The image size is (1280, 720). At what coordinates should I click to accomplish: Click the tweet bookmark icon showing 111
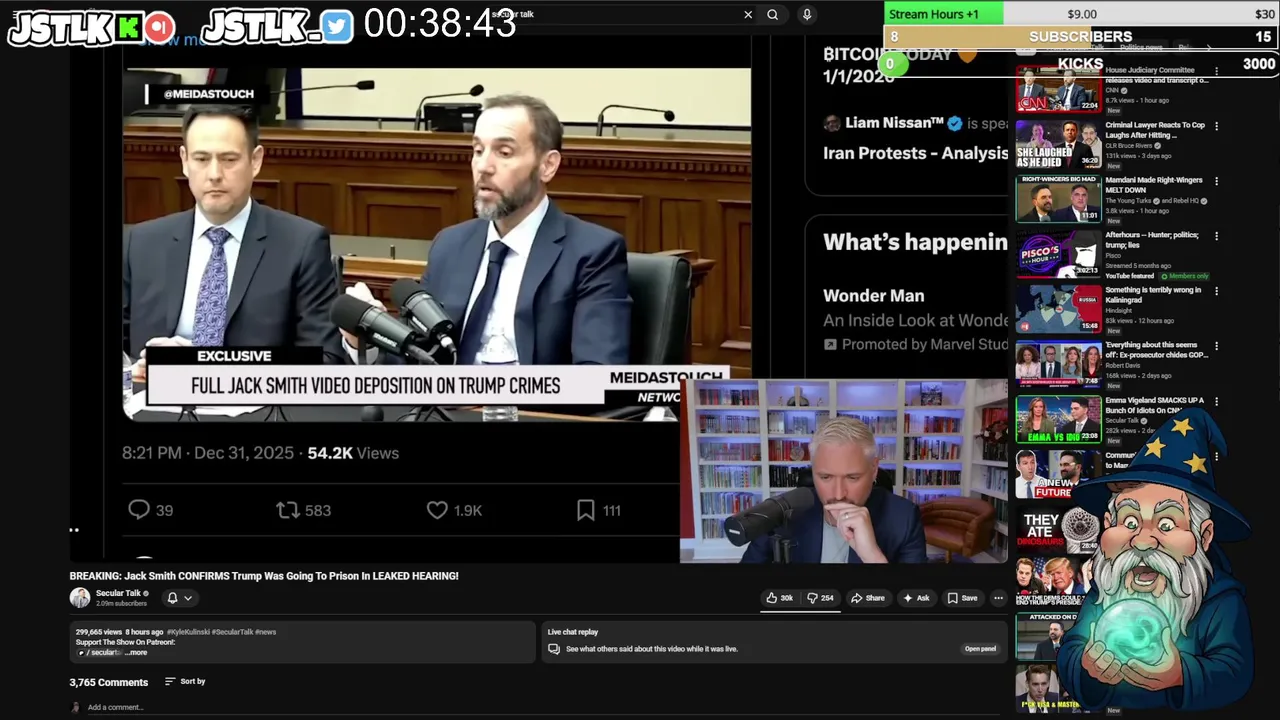pos(586,510)
